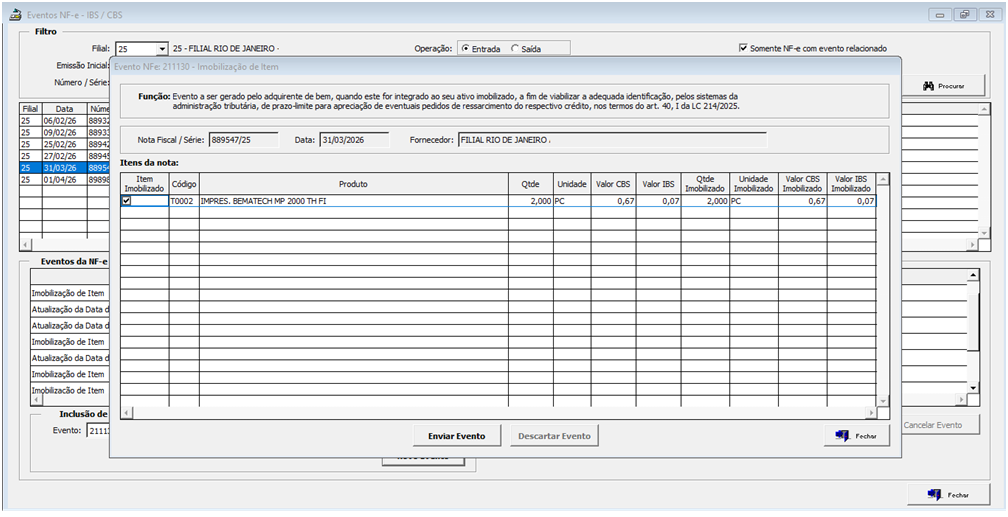Click the Valor CBS column header

[615, 184]
